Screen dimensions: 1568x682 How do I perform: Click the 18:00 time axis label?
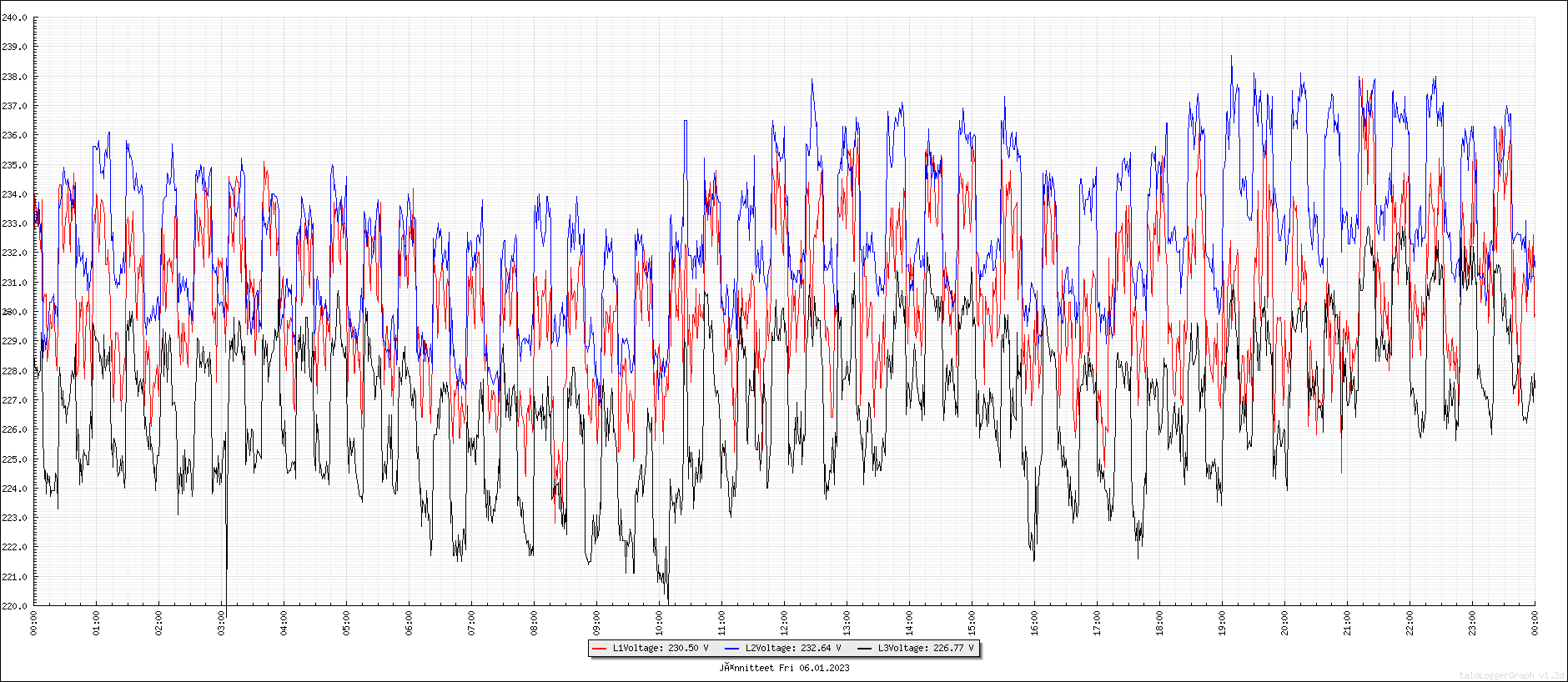pos(1159,623)
